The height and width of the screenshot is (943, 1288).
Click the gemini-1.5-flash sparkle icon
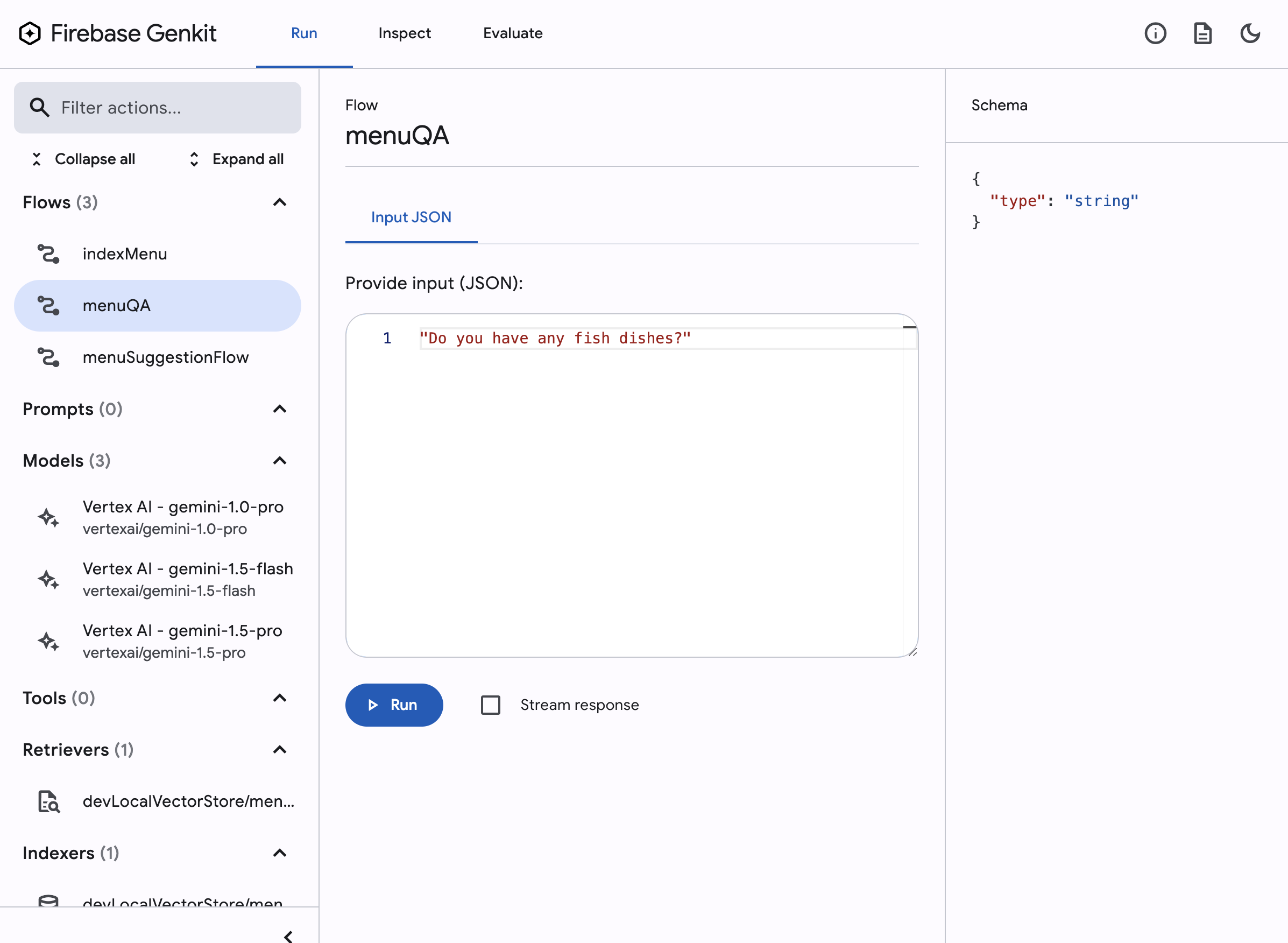(48, 579)
